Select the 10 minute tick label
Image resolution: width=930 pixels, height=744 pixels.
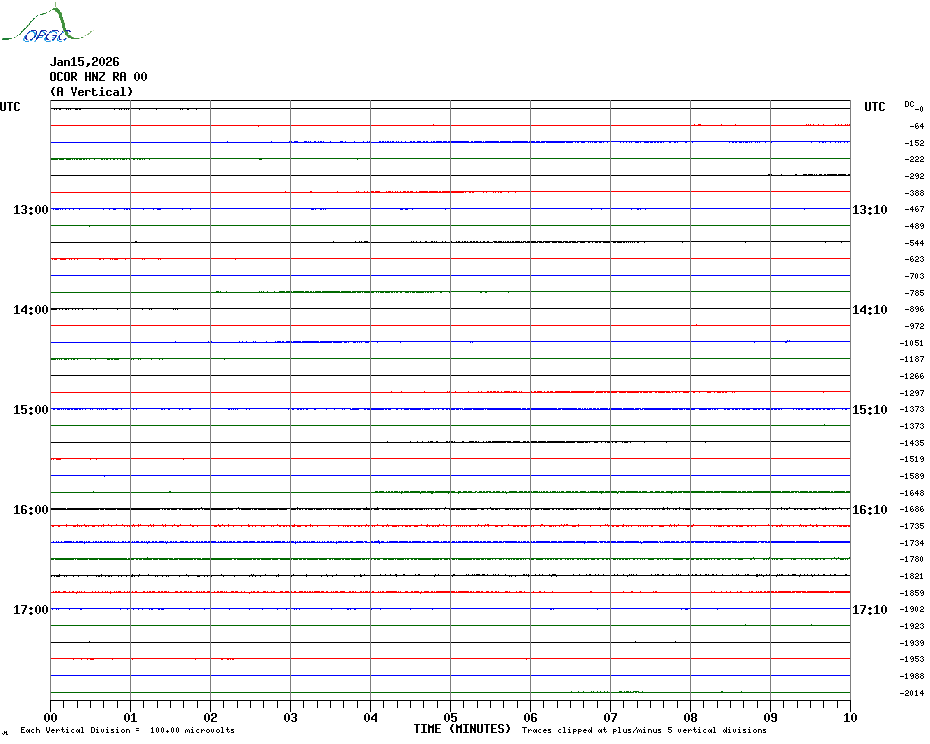[849, 717]
